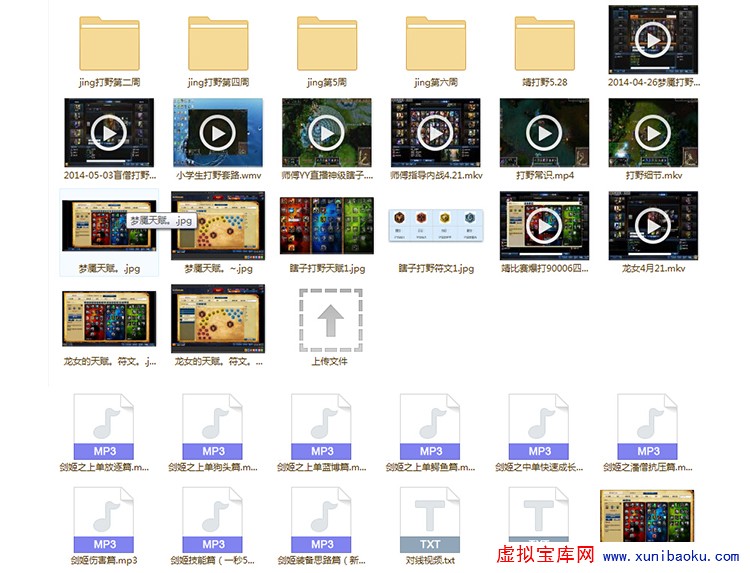Image resolution: width=750 pixels, height=573 pixels.
Task: Select the 剑姬之上单鳄鱼篇 MP3 file
Action: [431, 428]
